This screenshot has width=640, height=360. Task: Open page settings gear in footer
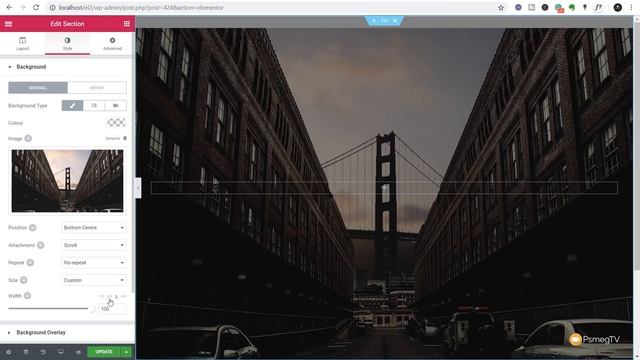8,352
